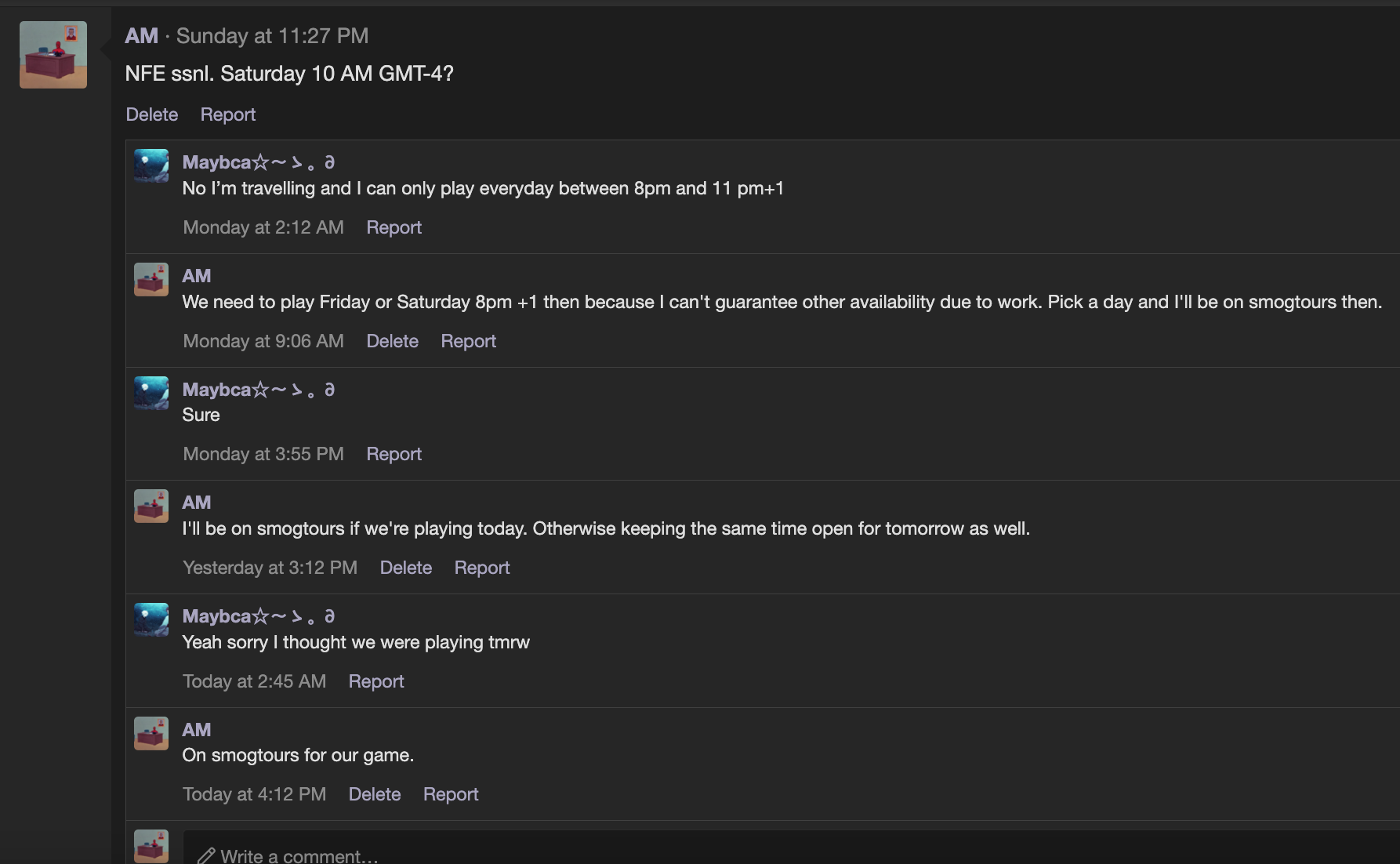Click AM's avatar beside "On smogtours" comment
Image resolution: width=1400 pixels, height=864 pixels.
[x=151, y=733]
